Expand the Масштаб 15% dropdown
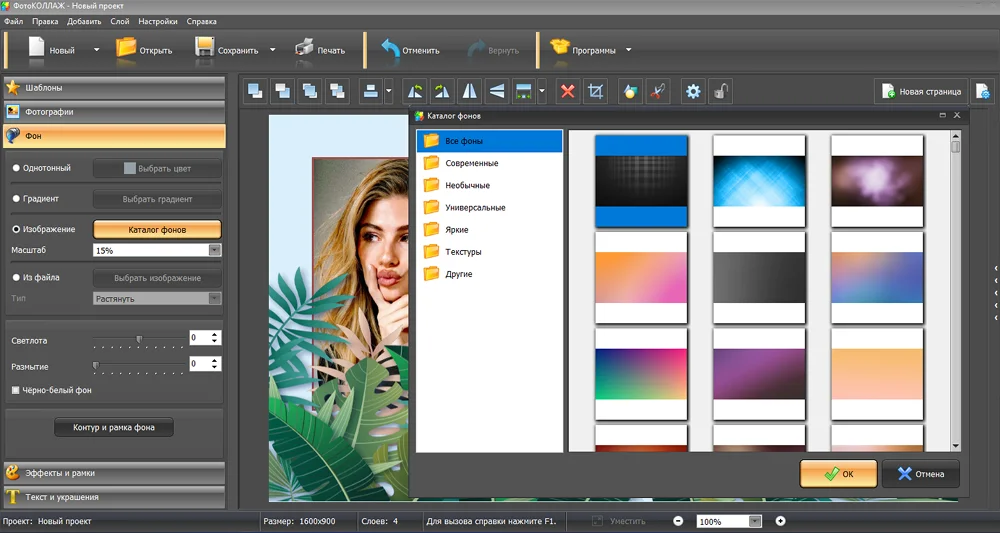This screenshot has width=1000, height=533. click(215, 251)
